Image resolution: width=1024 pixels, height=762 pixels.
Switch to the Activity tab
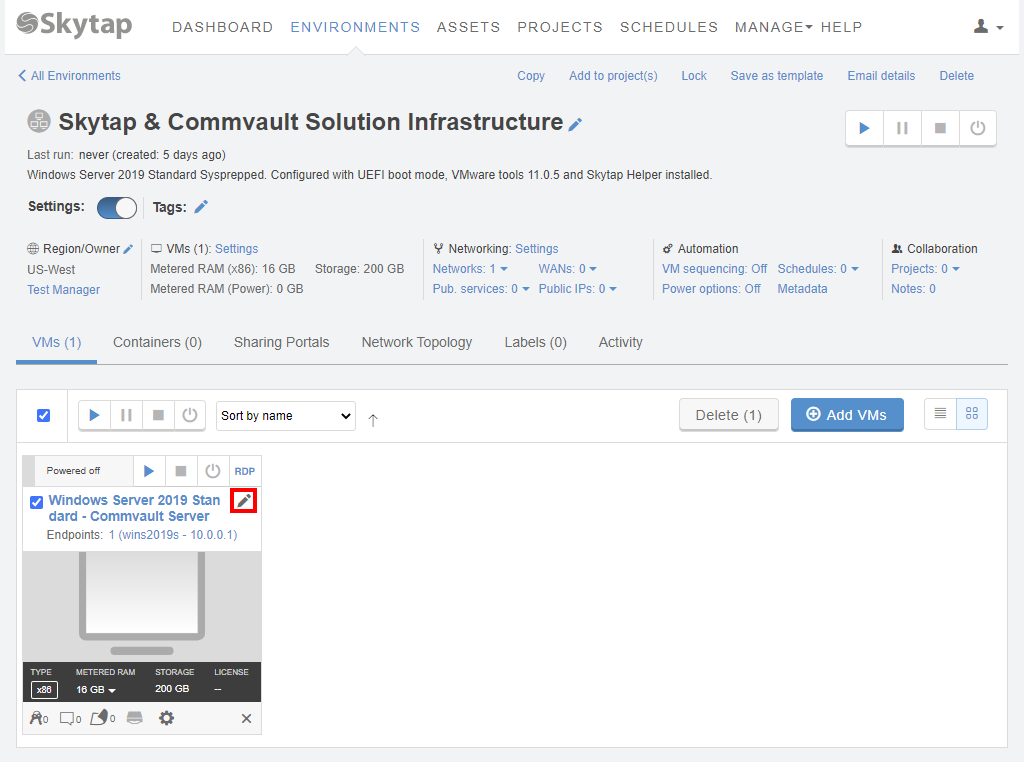point(620,342)
